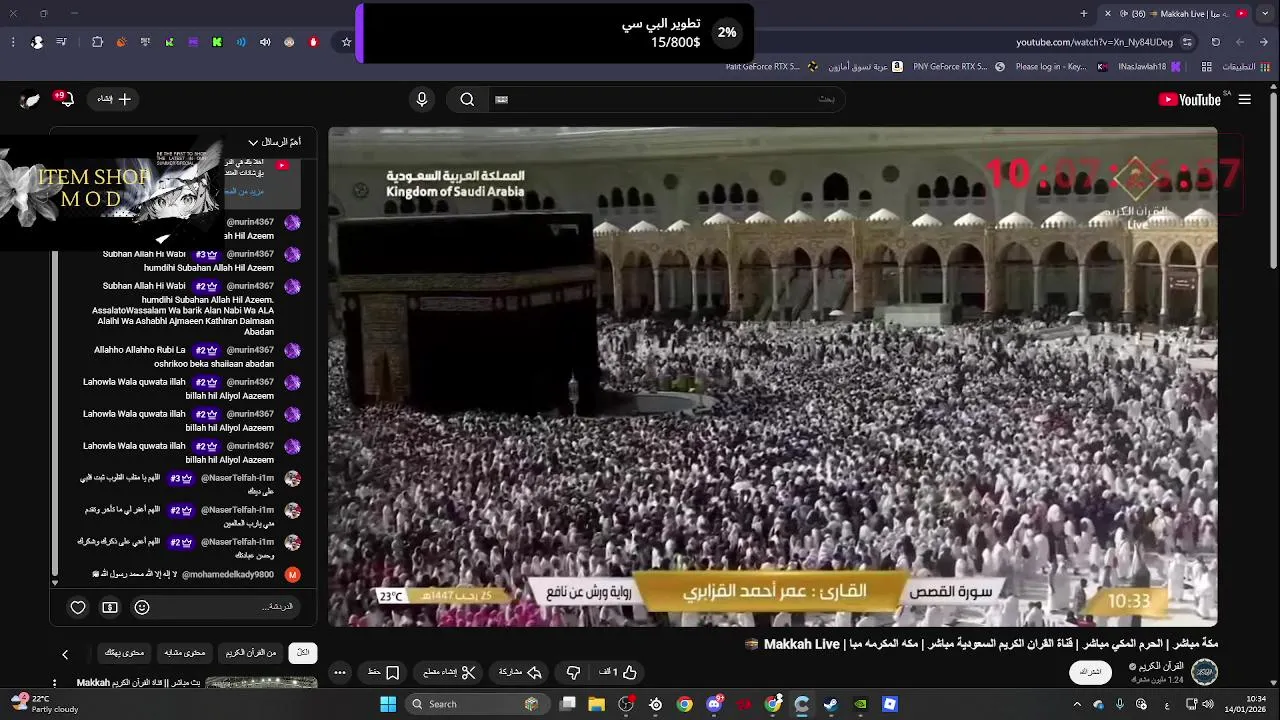The width and height of the screenshot is (1280, 720).
Task: Open a new browser tab
Action: (1084, 13)
